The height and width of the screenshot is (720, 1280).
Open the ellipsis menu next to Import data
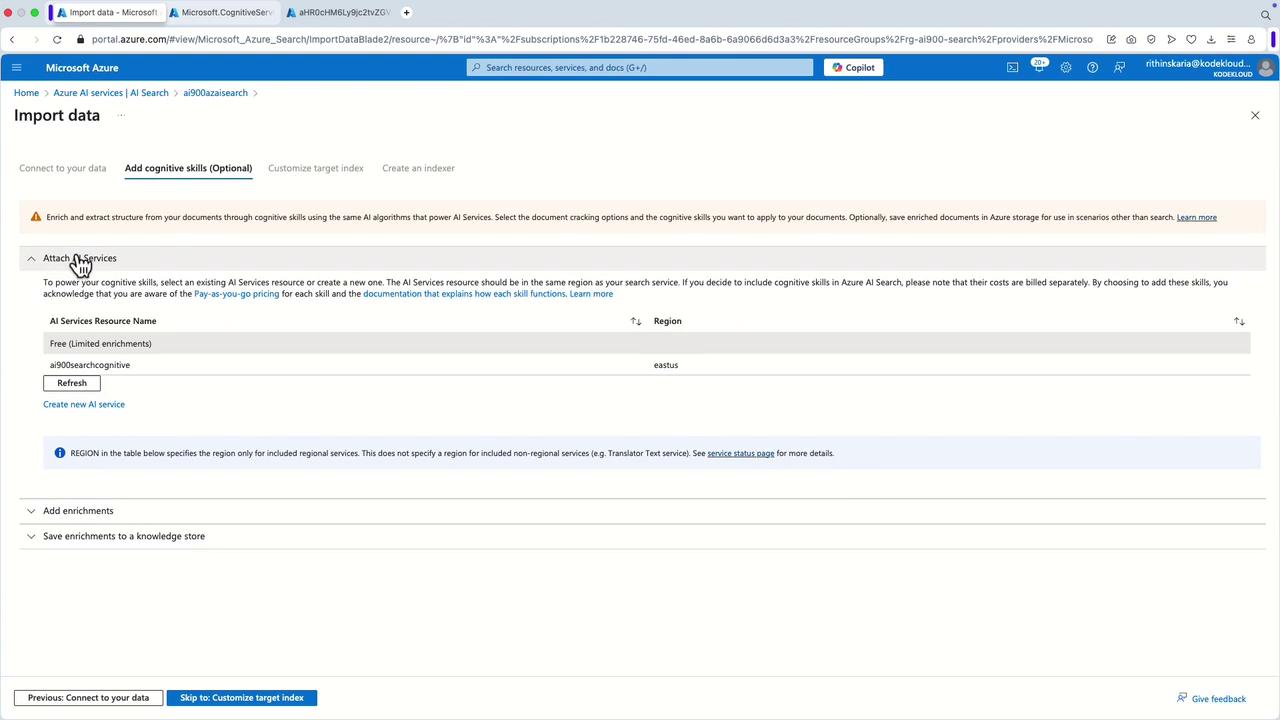(121, 115)
